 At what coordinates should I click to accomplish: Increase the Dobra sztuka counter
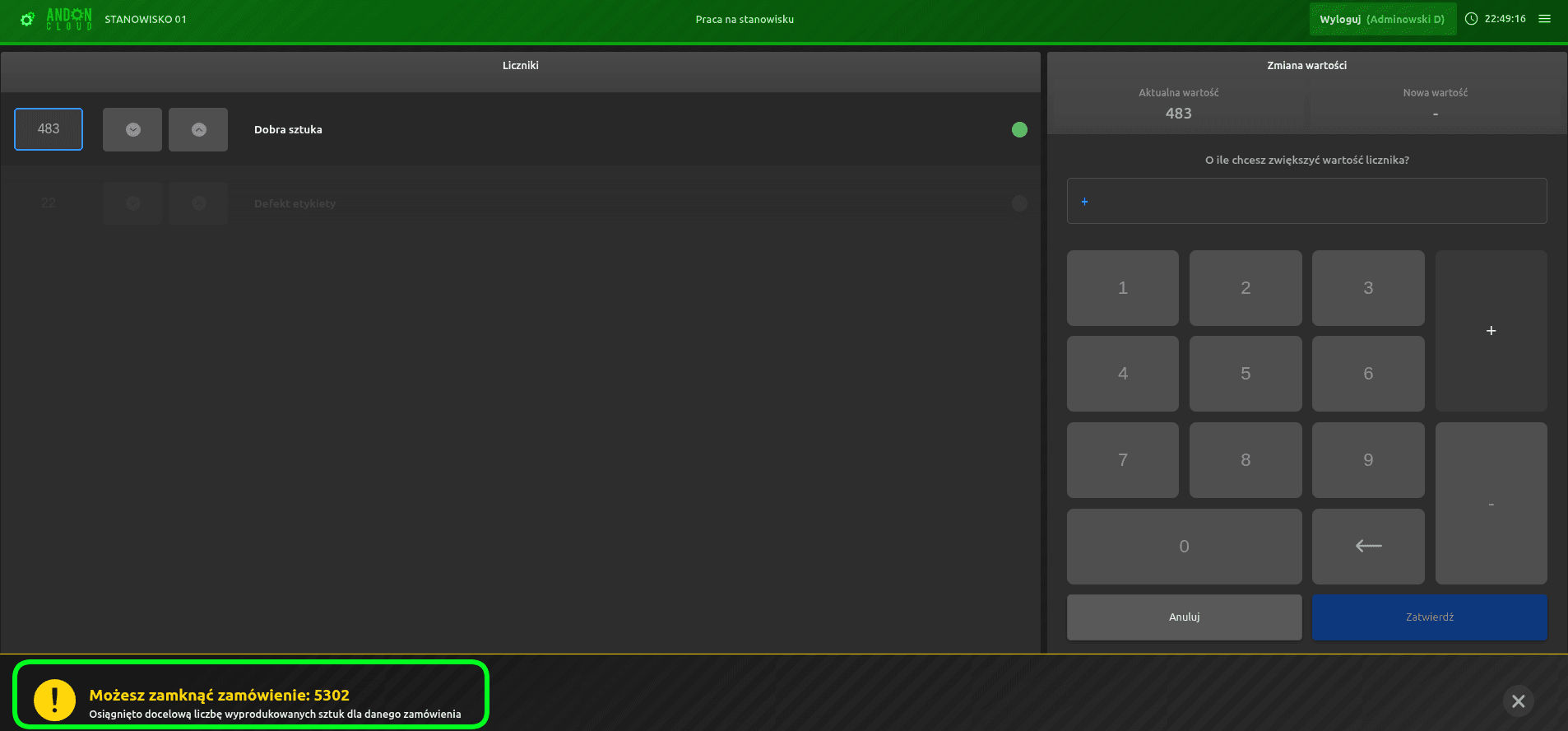[x=198, y=130]
